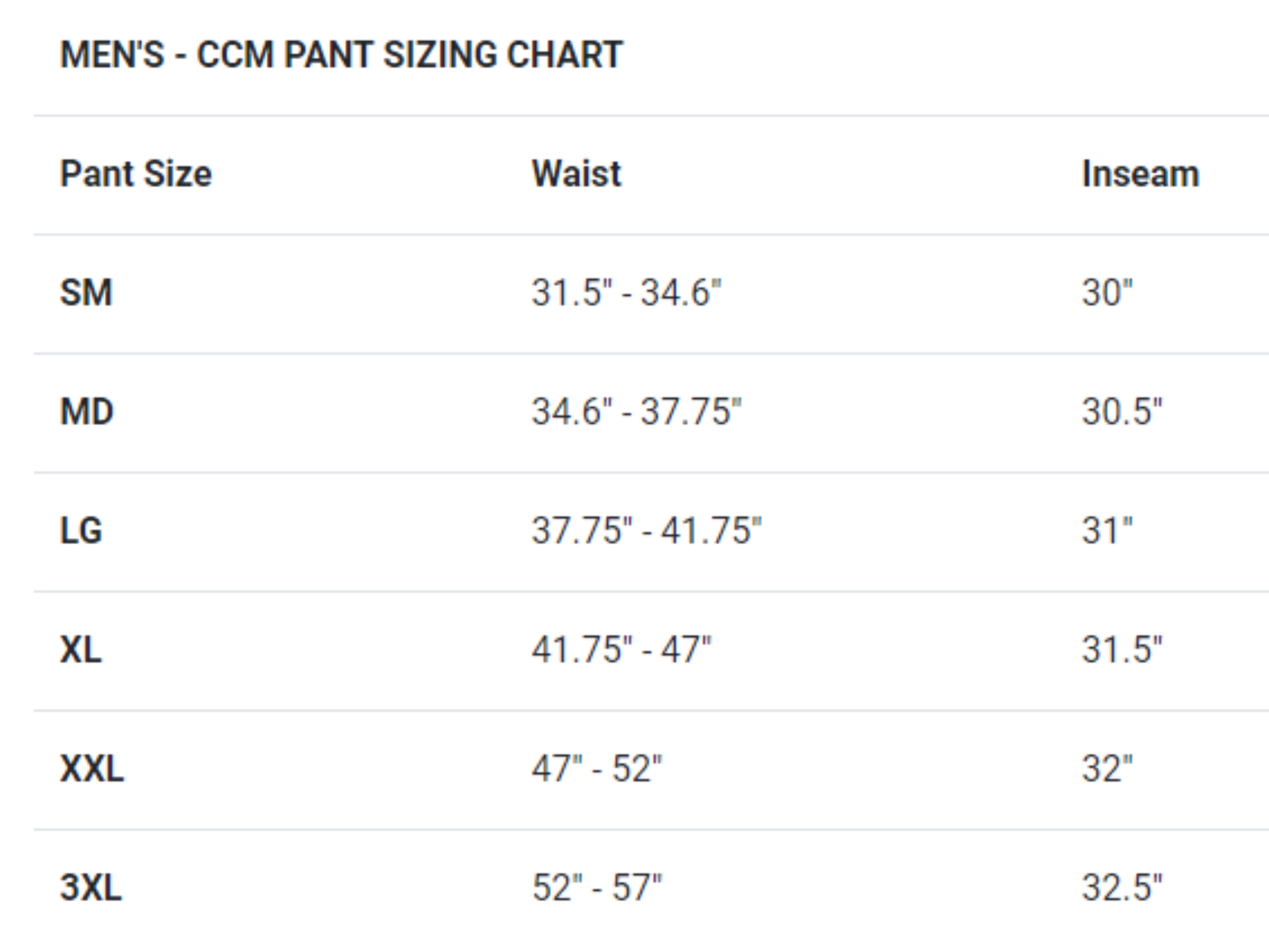1269x952 pixels.
Task: Click the LG size row label
Action: tap(81, 531)
